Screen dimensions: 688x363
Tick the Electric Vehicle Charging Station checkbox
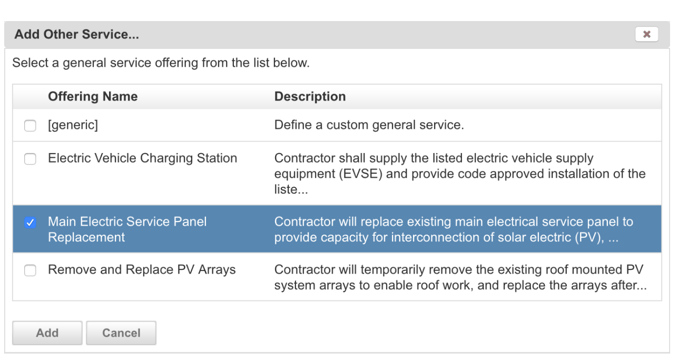pos(30,158)
